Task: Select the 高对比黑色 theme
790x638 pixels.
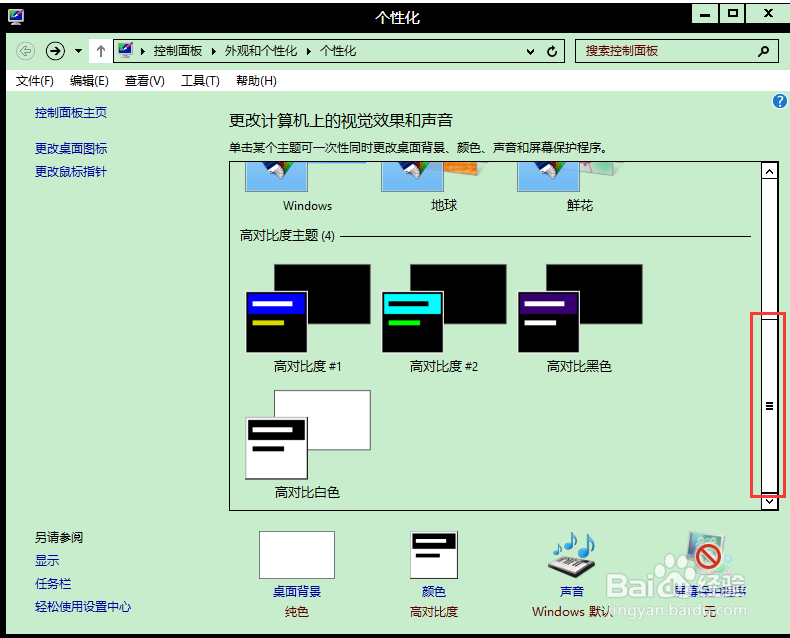Action: point(579,318)
